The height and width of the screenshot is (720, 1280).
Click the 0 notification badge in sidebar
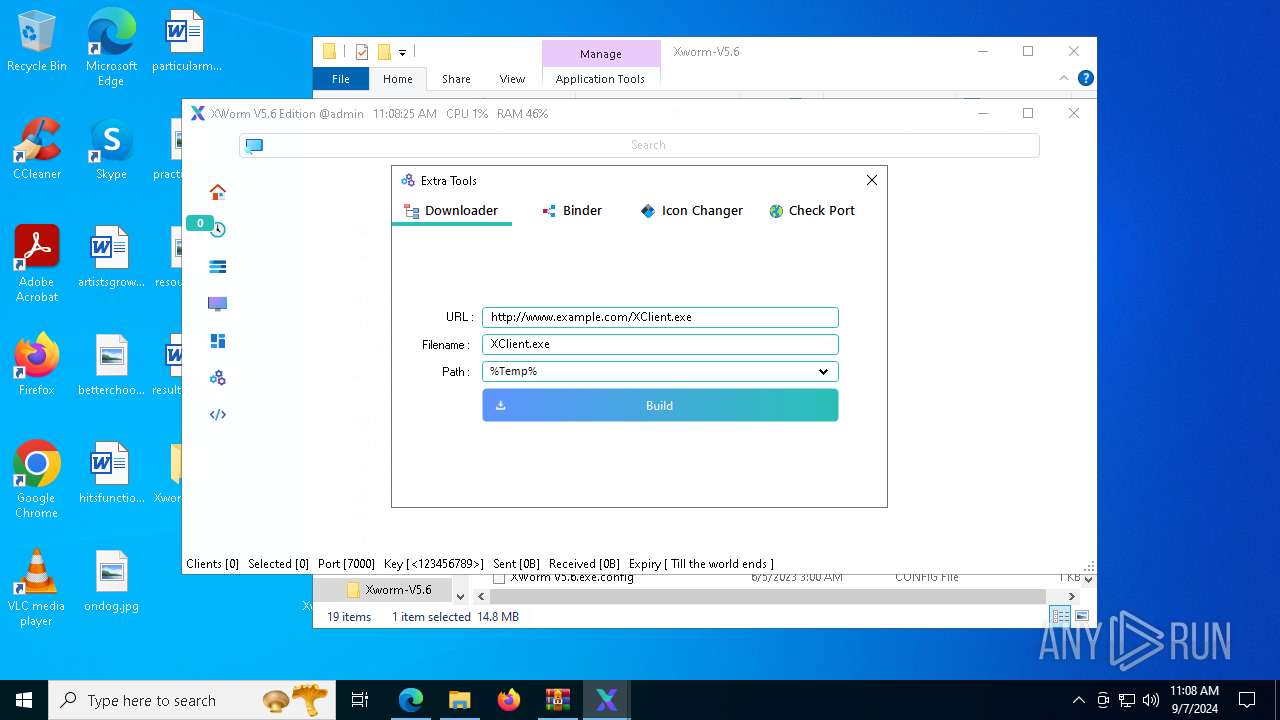(x=200, y=223)
